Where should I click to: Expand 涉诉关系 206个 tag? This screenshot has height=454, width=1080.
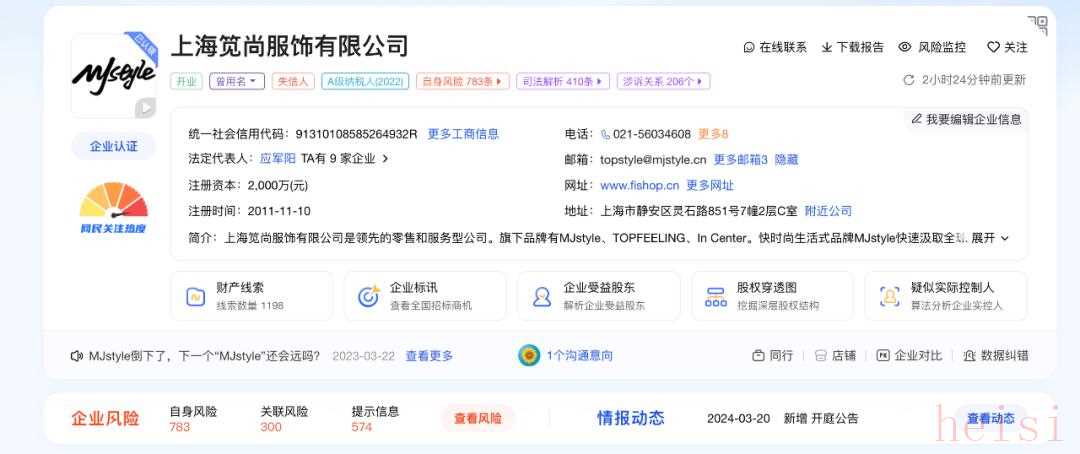coord(663,81)
